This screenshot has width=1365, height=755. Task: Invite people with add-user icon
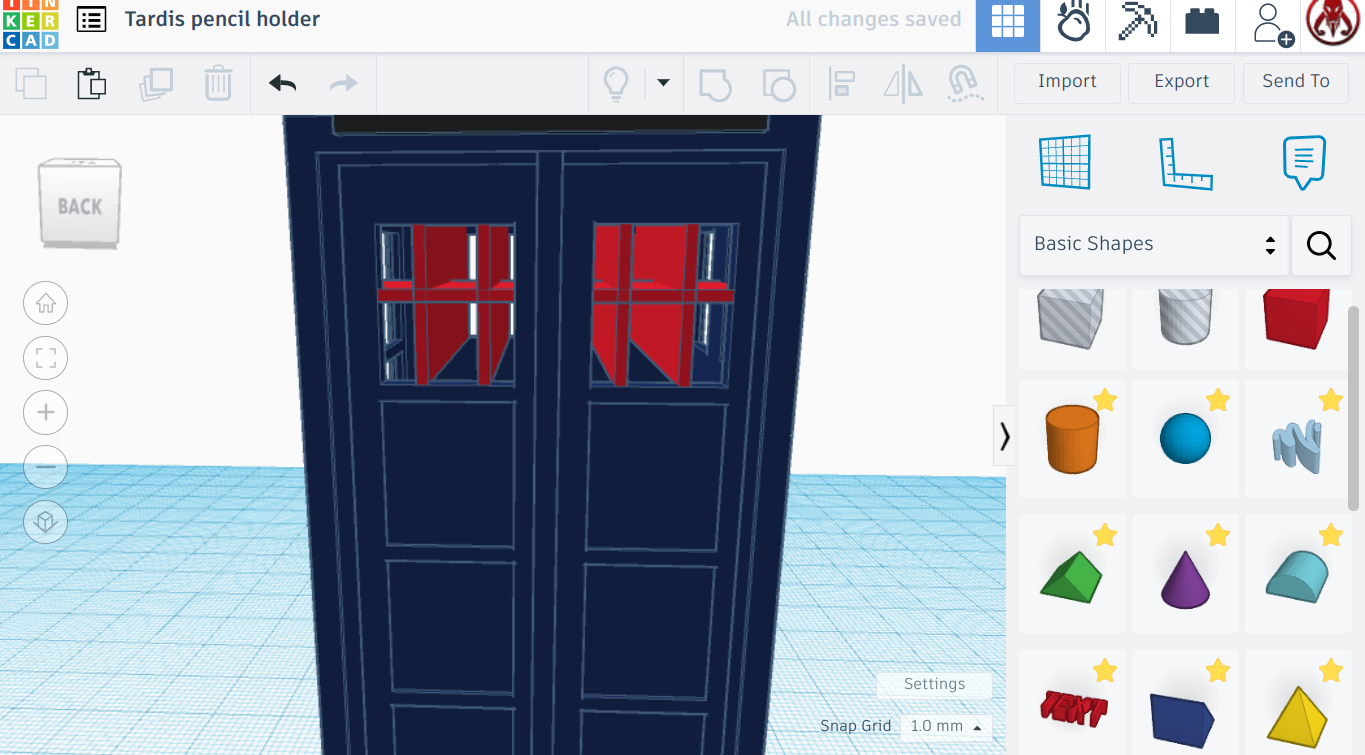(1273, 24)
